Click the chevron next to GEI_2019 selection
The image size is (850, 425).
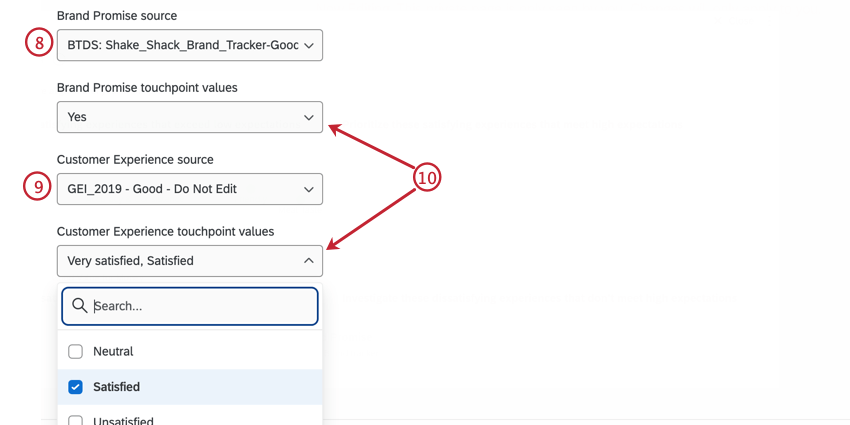[308, 189]
